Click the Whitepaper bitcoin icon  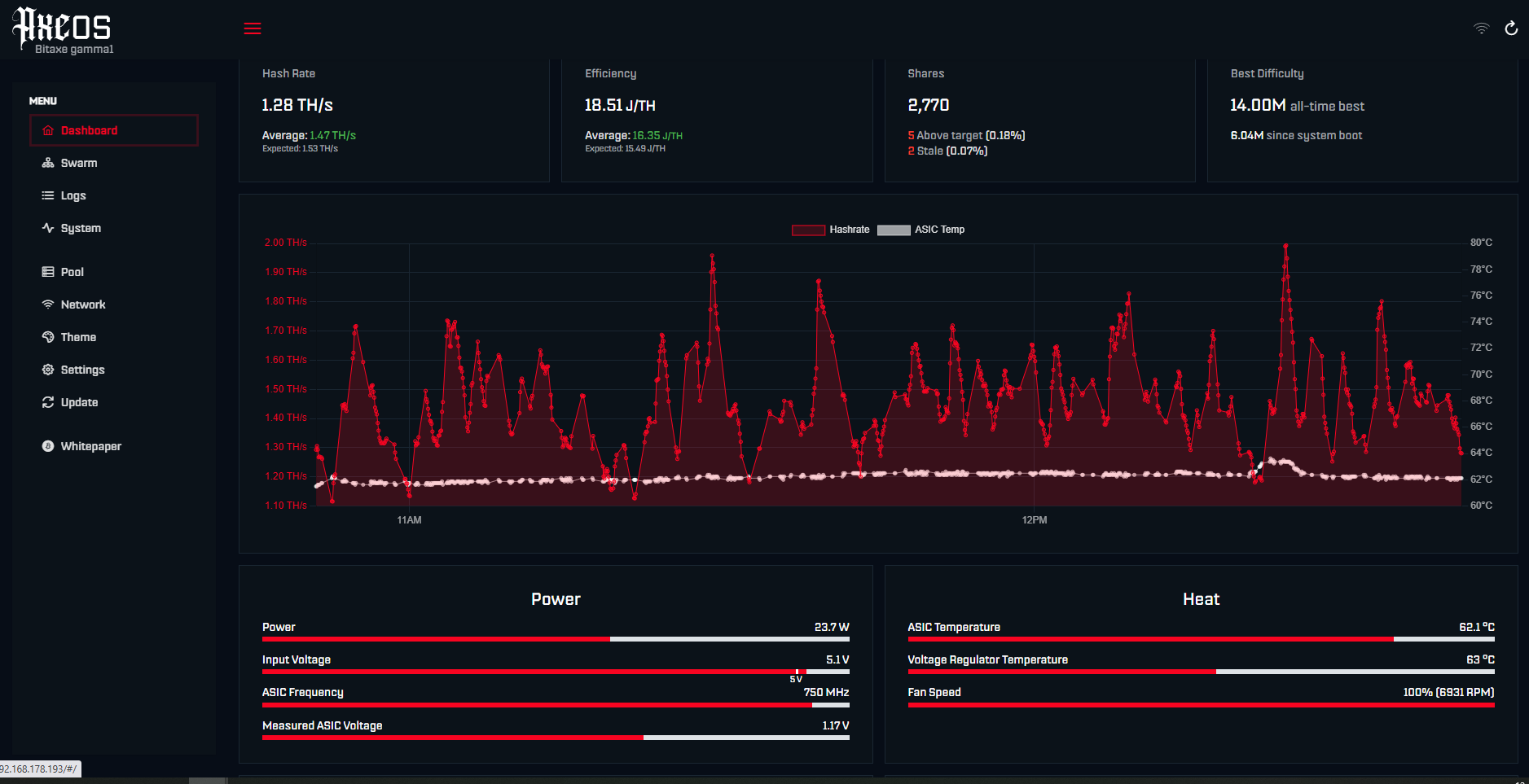[x=48, y=446]
